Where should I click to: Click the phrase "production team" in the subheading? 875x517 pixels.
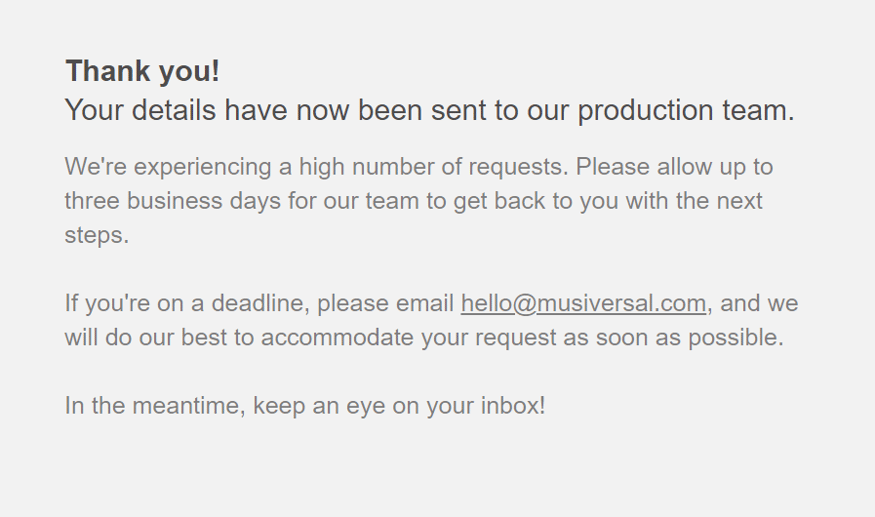click(x=685, y=110)
